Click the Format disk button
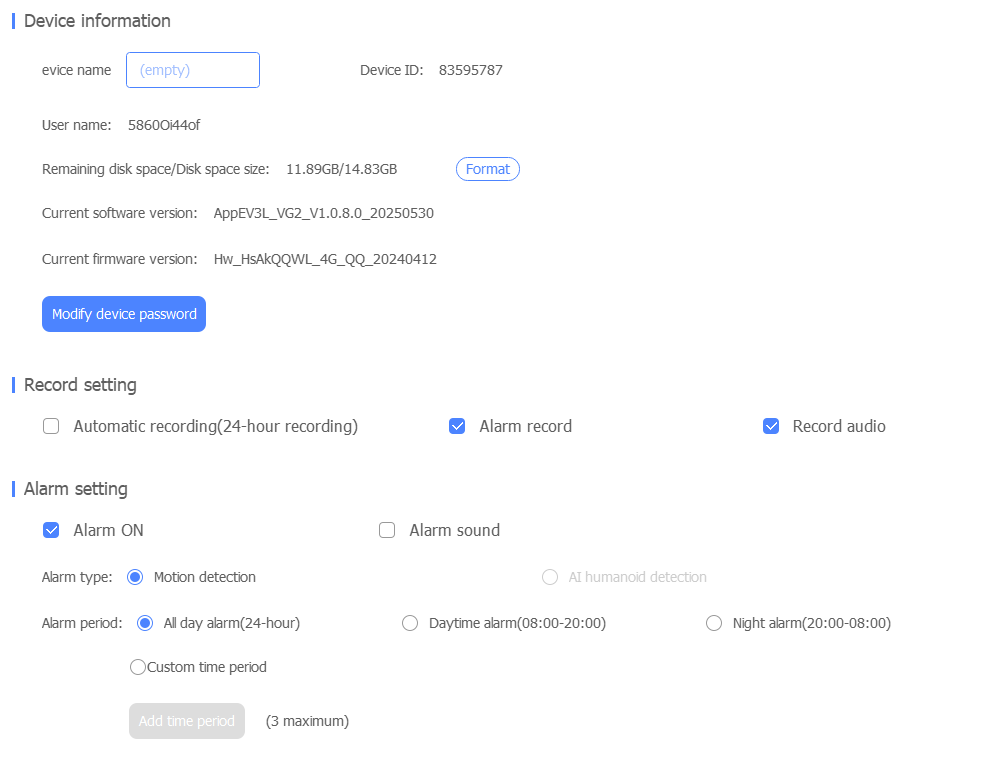The height and width of the screenshot is (776, 995). tap(487, 169)
